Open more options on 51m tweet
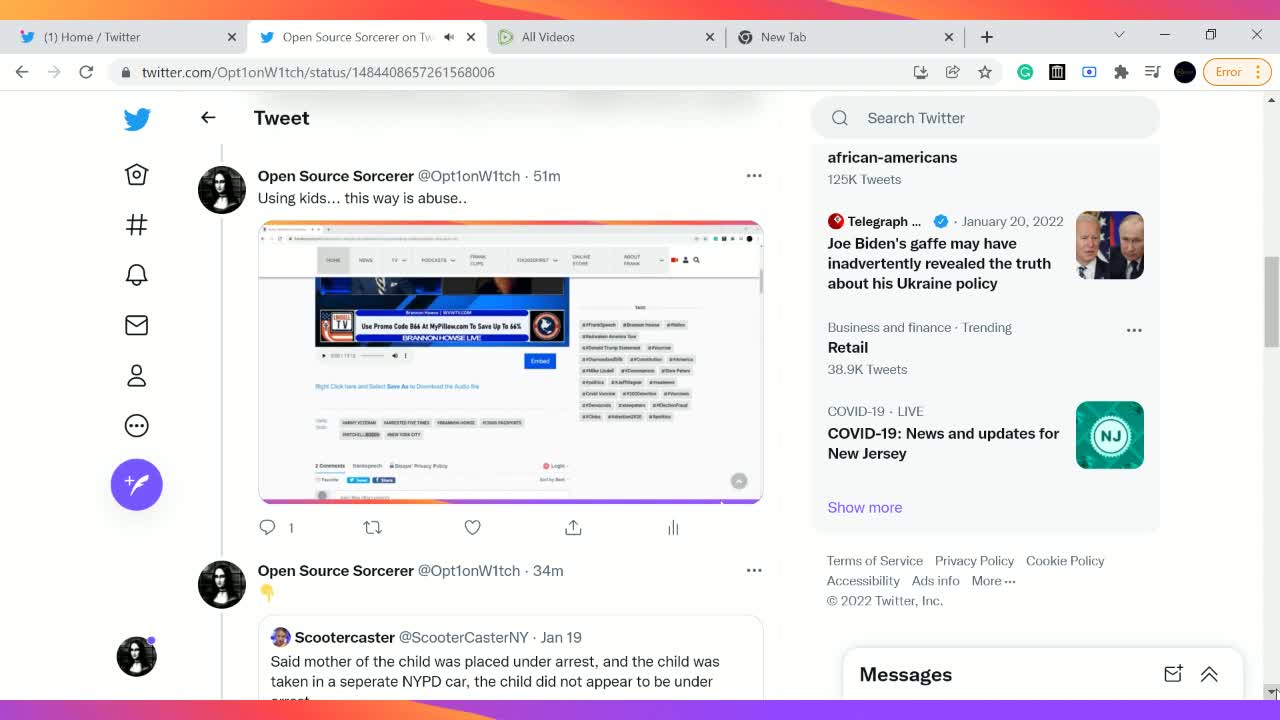The height and width of the screenshot is (720, 1280). click(754, 176)
